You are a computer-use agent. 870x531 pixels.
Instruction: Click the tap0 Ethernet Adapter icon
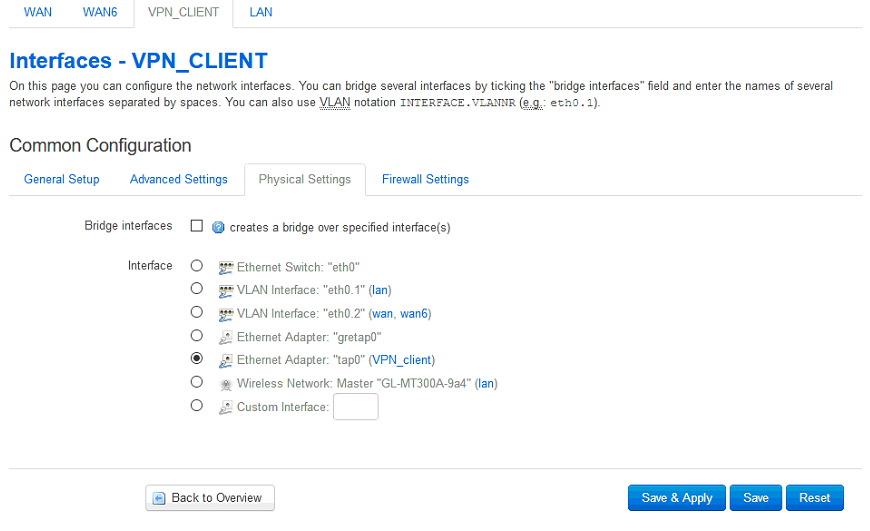point(225,361)
